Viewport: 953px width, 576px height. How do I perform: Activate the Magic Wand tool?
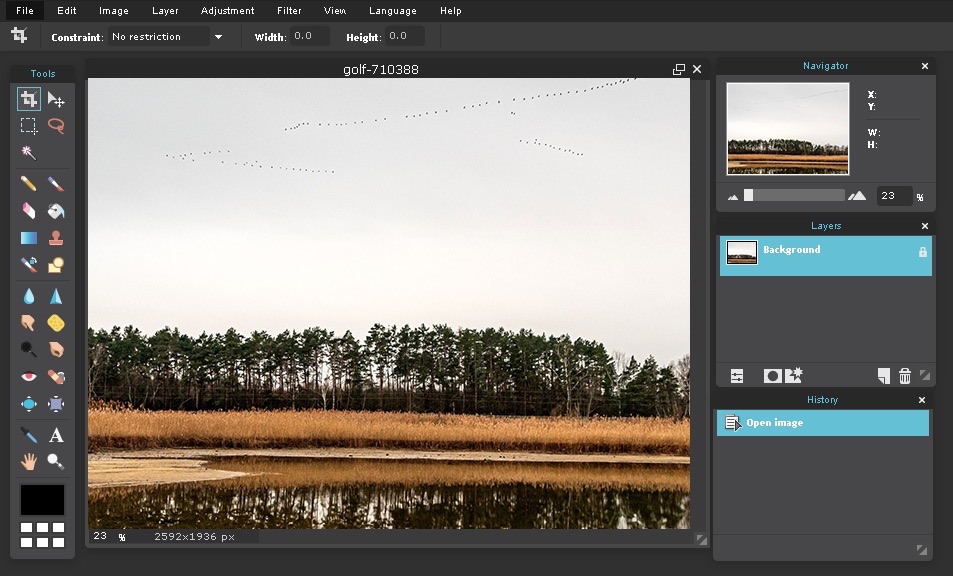[28, 152]
